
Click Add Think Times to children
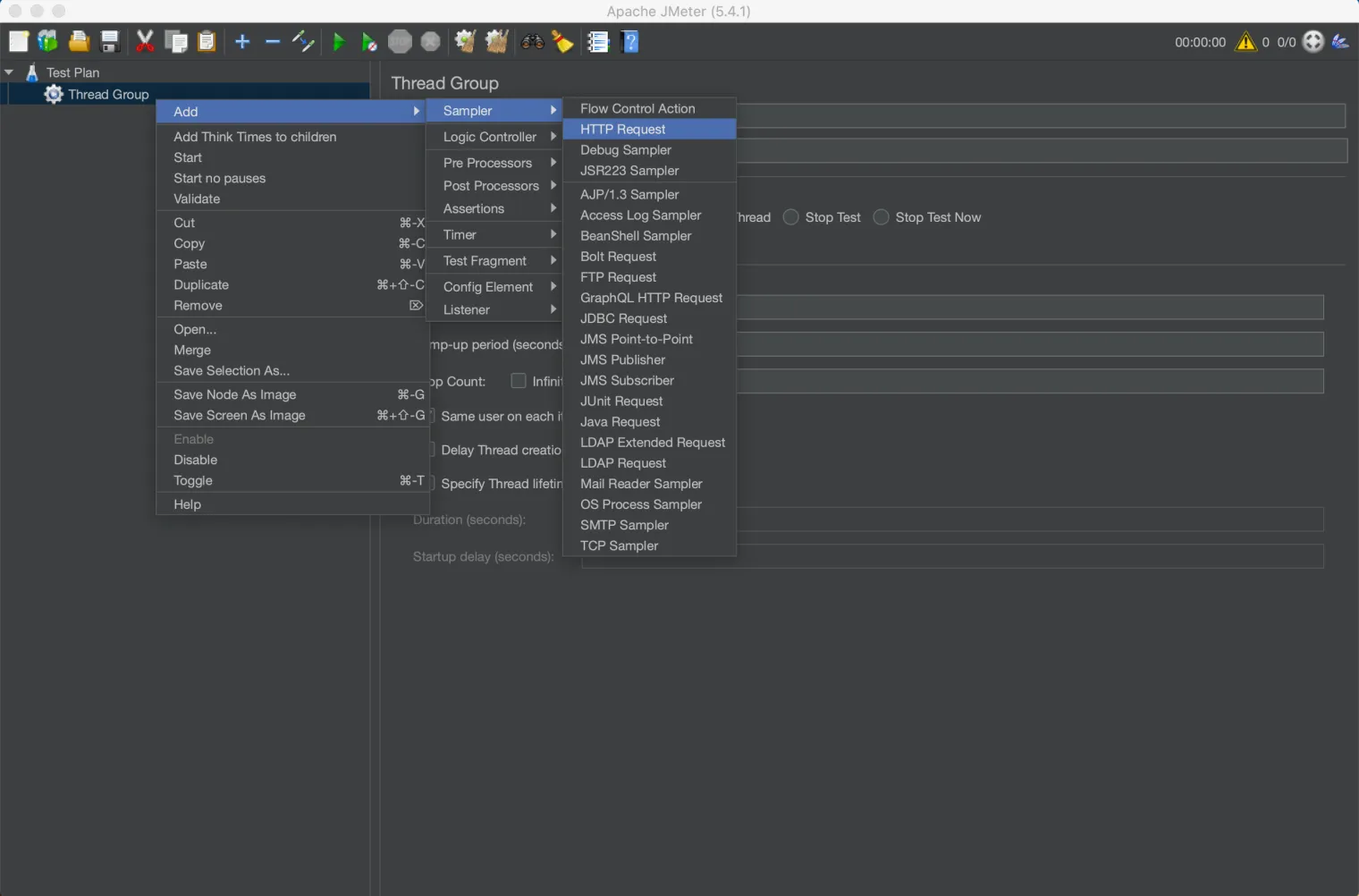click(256, 137)
